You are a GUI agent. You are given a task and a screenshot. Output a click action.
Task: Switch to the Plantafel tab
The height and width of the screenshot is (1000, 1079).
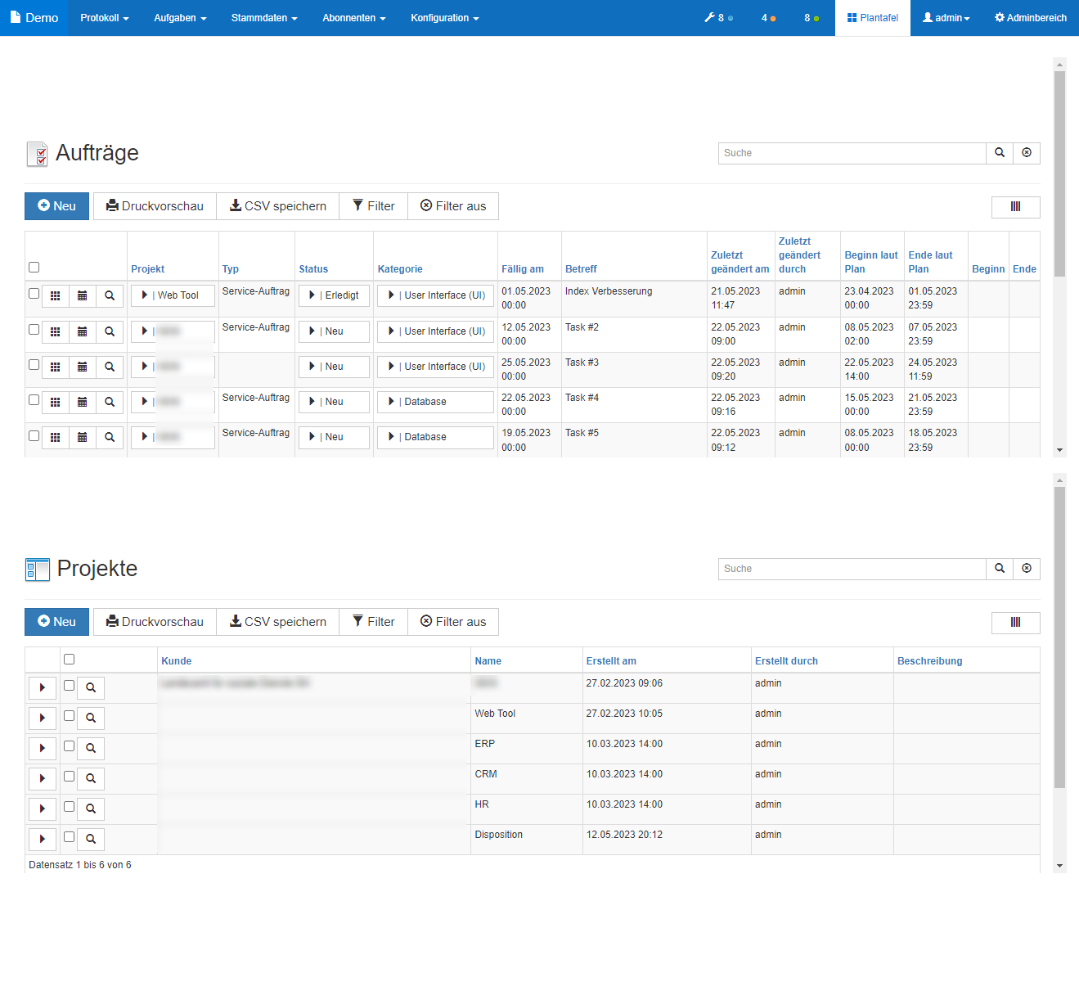(873, 18)
